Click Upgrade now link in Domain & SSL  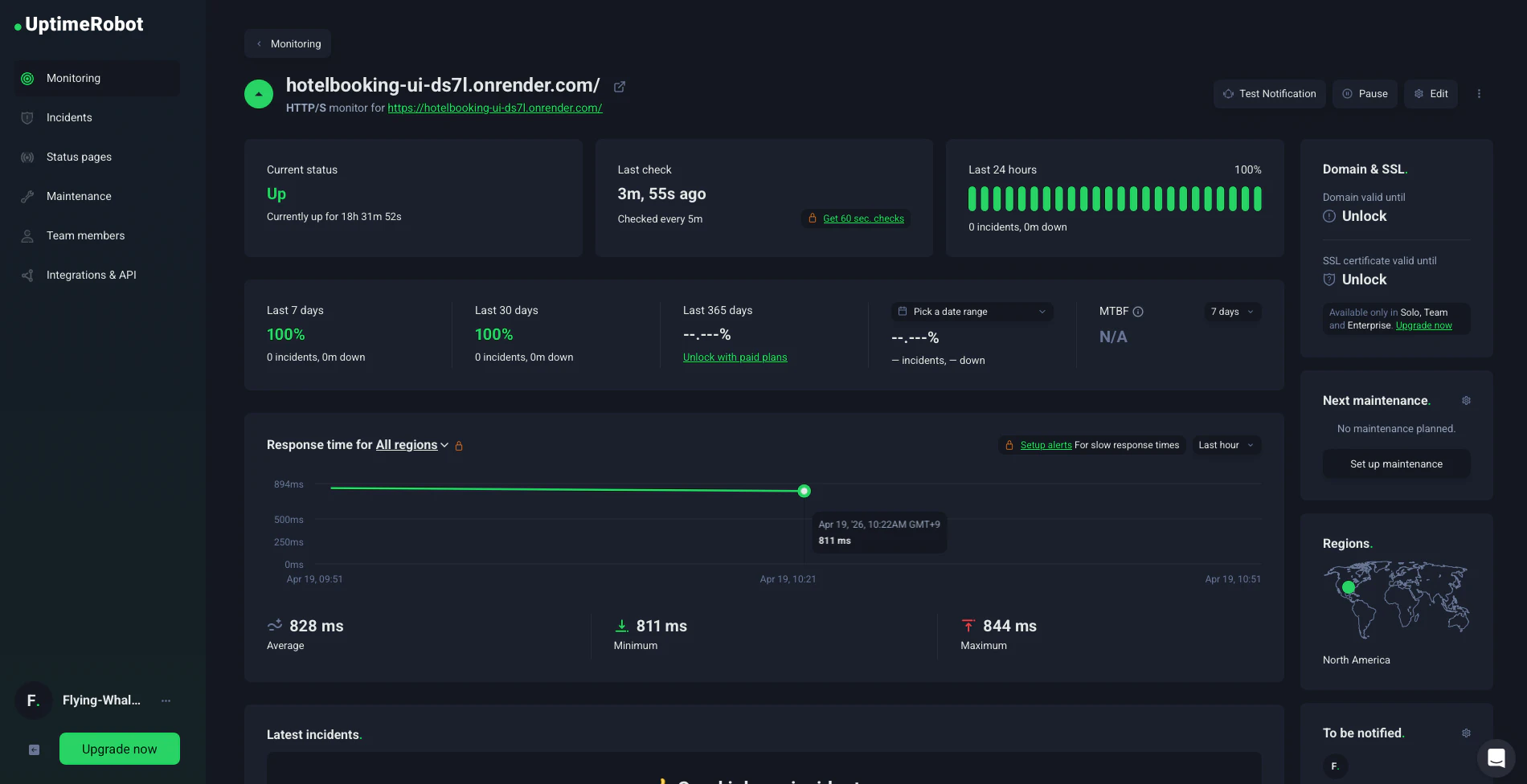1424,325
